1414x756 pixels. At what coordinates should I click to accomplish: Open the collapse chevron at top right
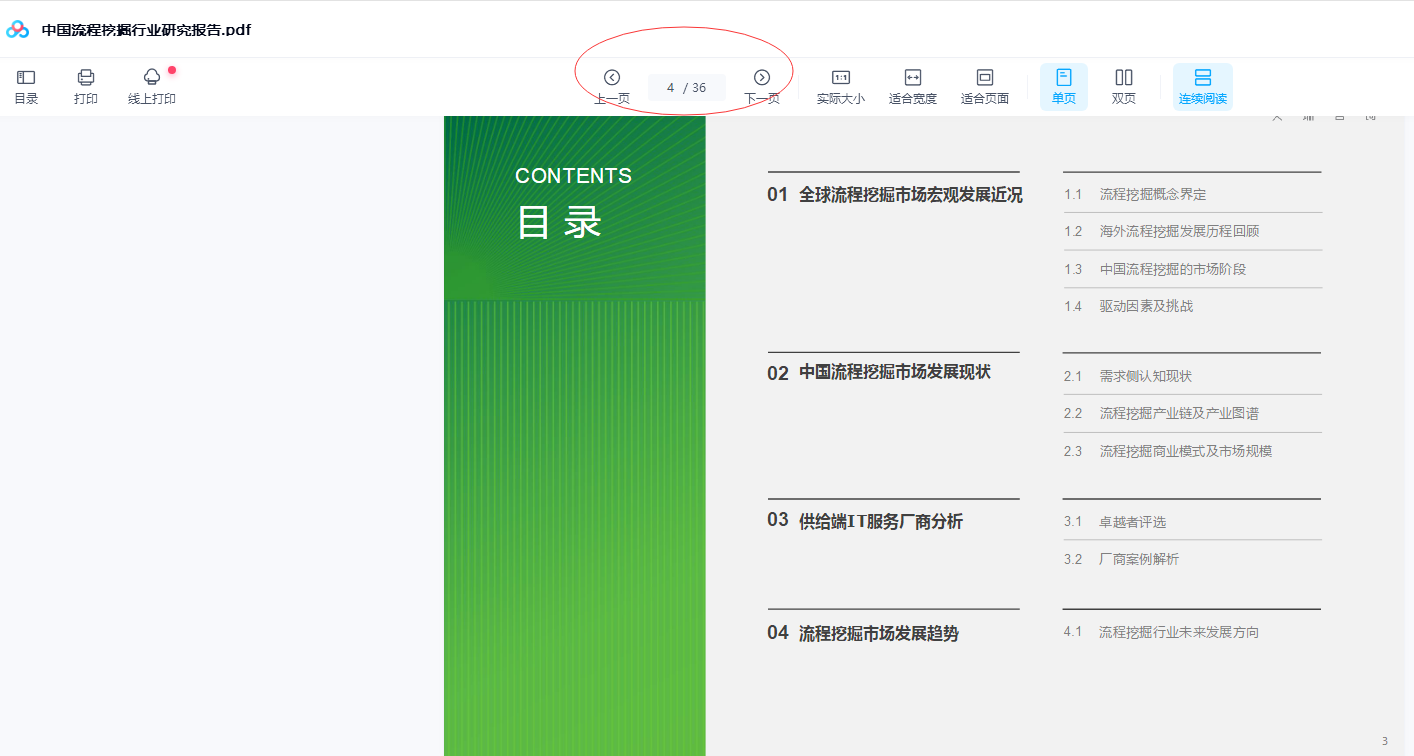(x=1277, y=117)
